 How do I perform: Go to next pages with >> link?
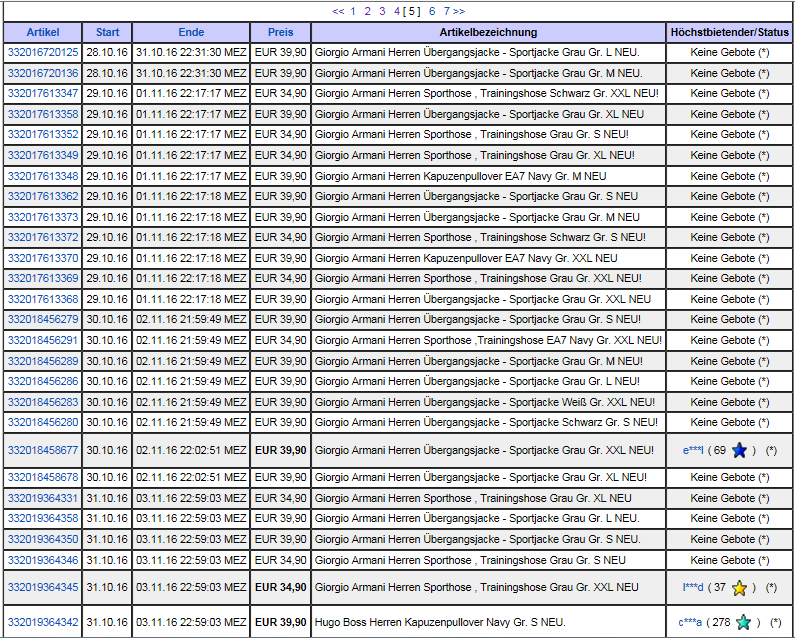[x=459, y=11]
